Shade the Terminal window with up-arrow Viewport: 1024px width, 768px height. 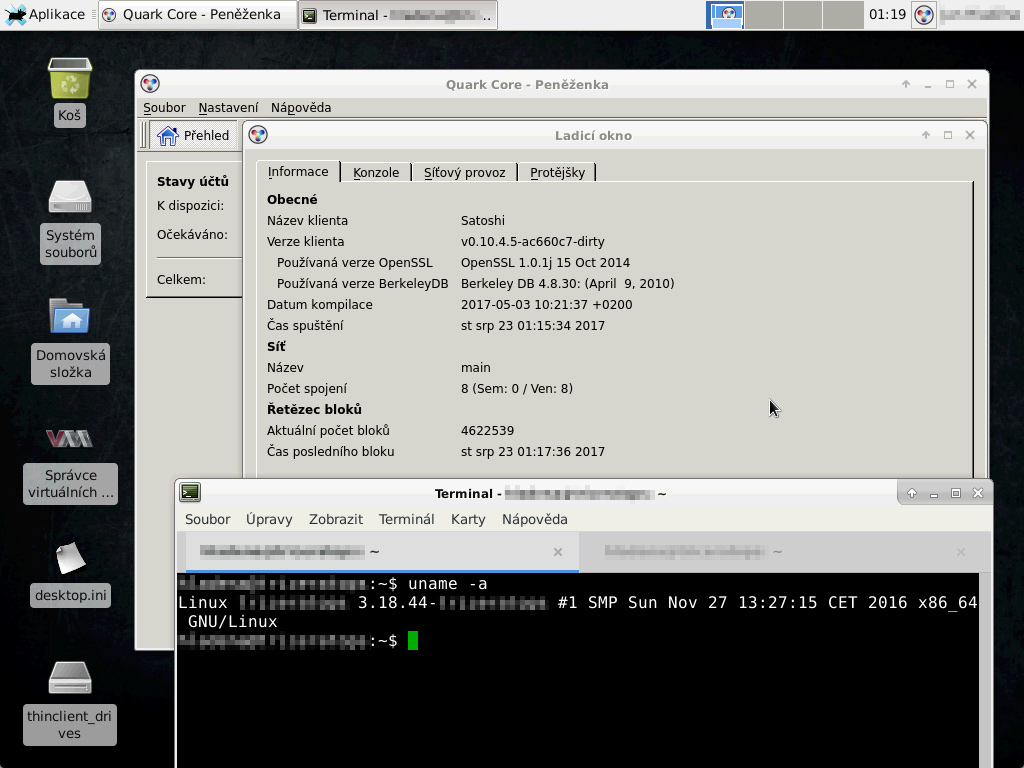pyautogui.click(x=912, y=493)
